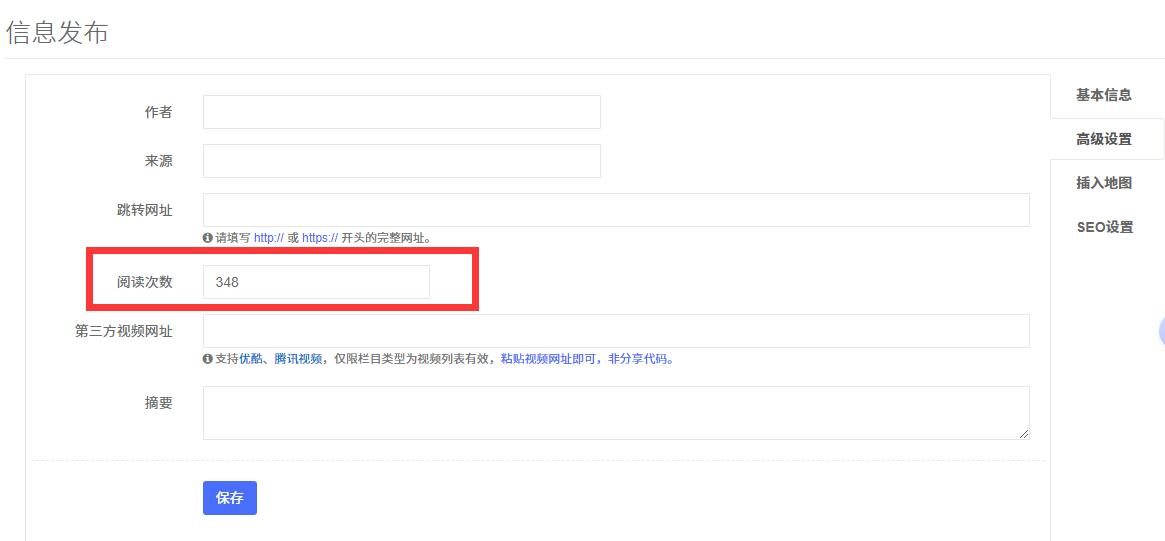
Task: Click the 第三方视频网址 input box
Action: [x=616, y=331]
